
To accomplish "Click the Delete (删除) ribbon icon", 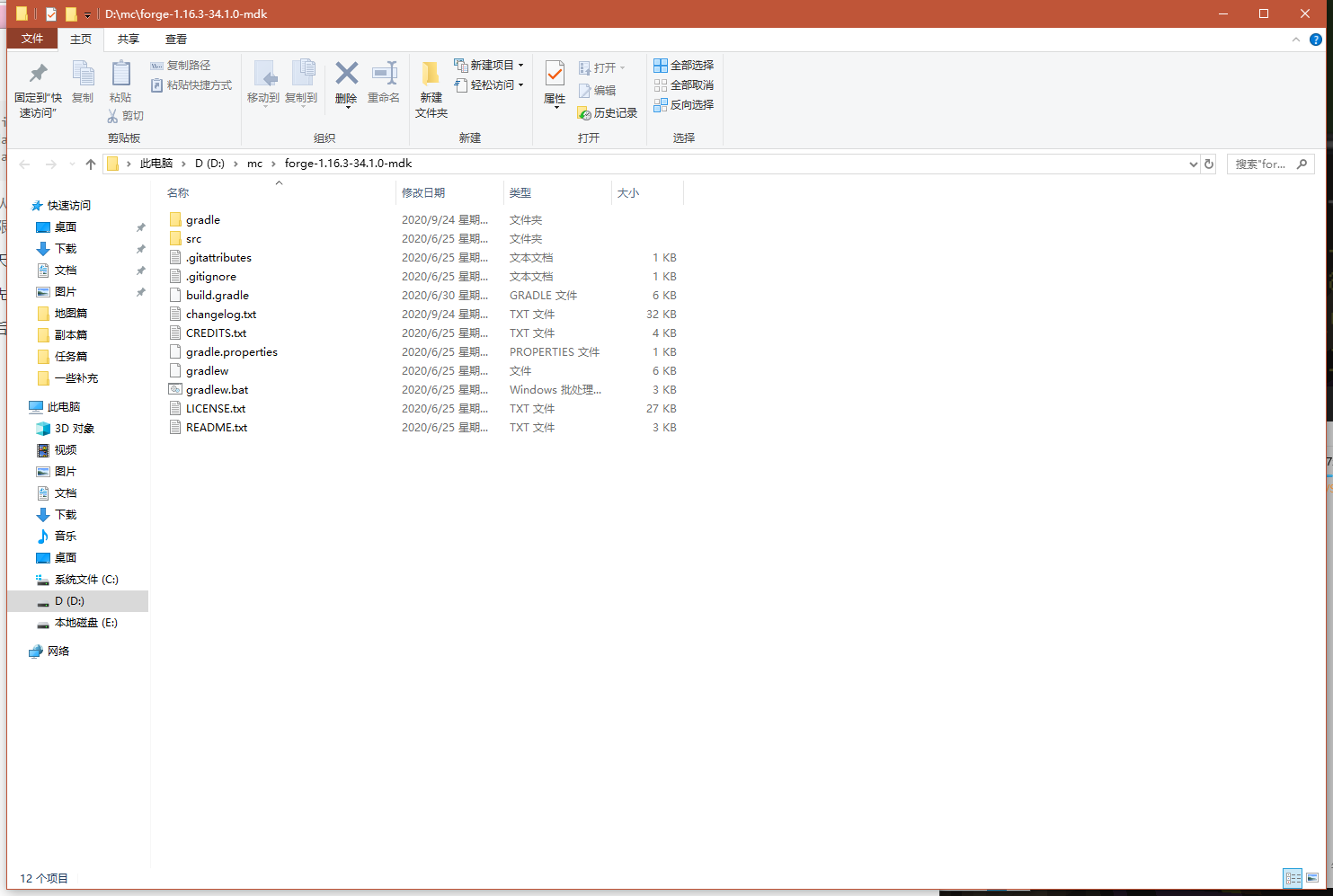I will click(x=346, y=75).
